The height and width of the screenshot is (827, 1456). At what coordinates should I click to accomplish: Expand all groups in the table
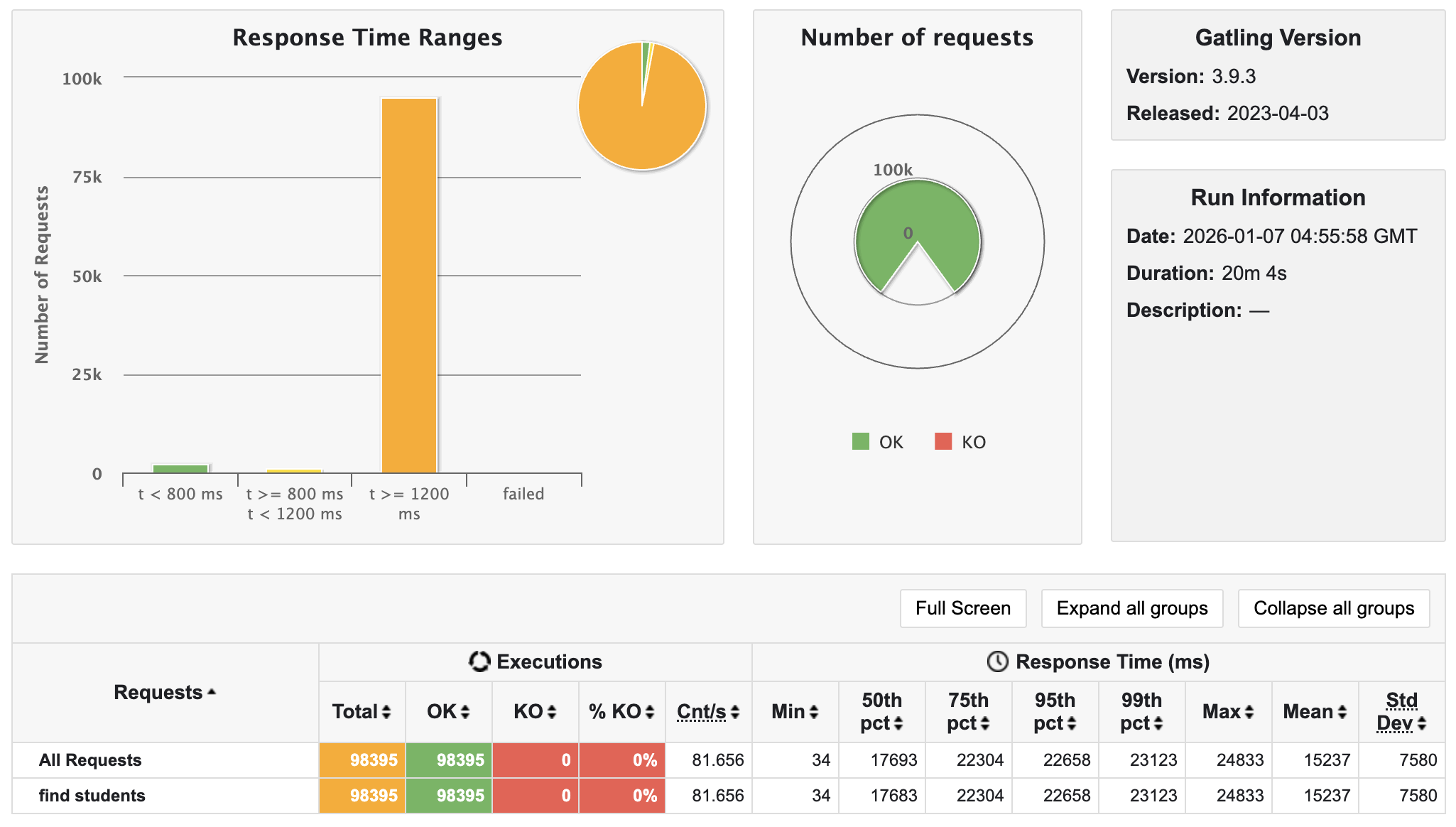pyautogui.click(x=1131, y=608)
